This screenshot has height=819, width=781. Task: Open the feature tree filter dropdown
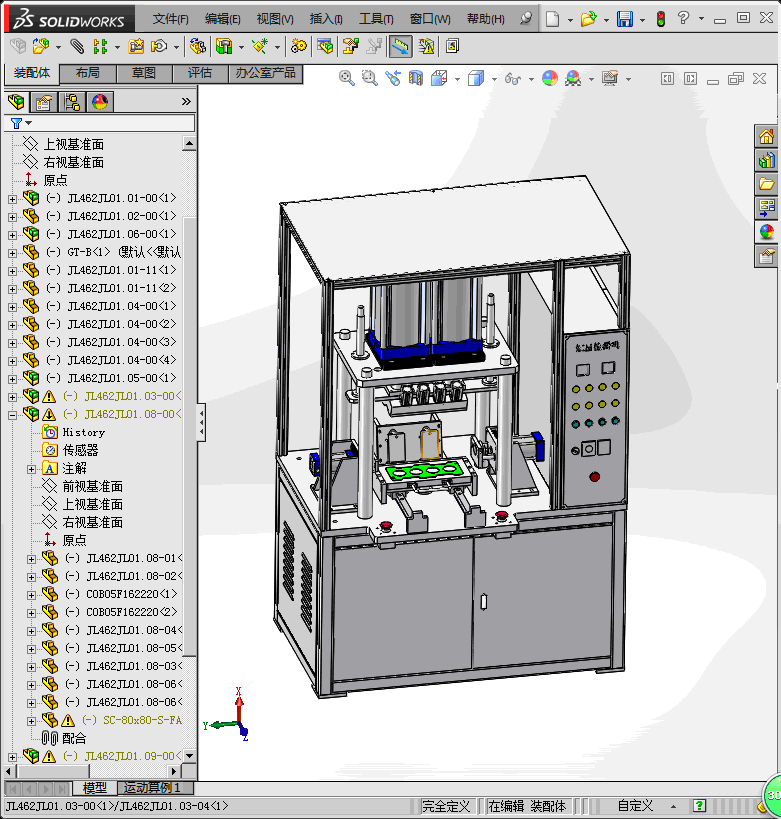[x=19, y=123]
